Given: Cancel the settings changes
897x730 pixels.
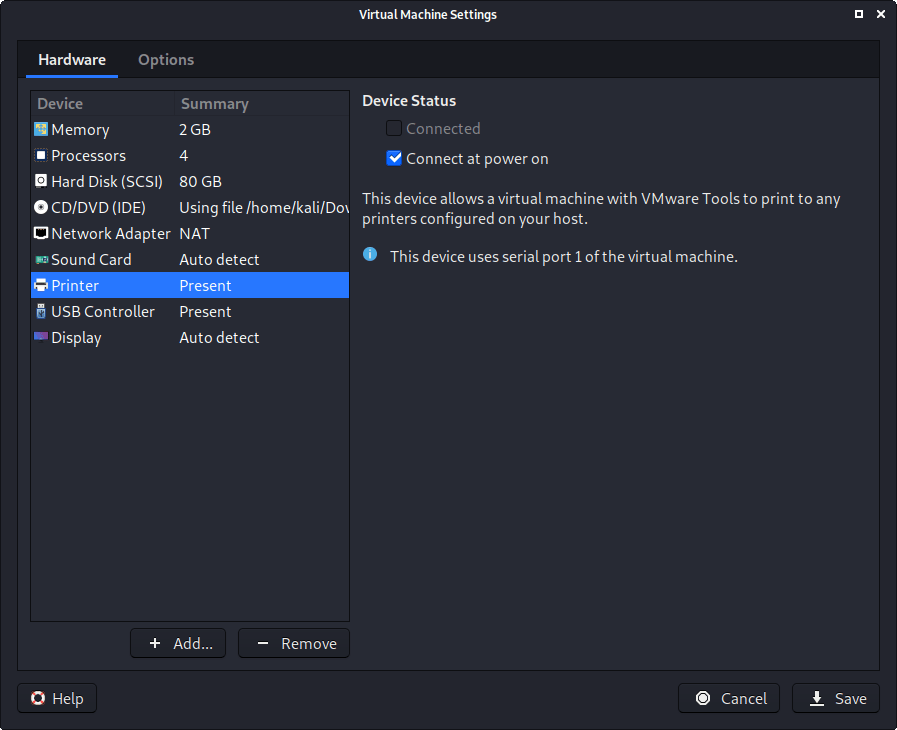Looking at the screenshot, I should [729, 698].
